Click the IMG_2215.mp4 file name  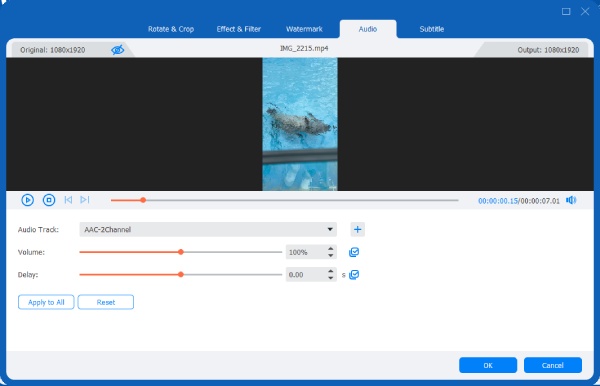coord(304,49)
